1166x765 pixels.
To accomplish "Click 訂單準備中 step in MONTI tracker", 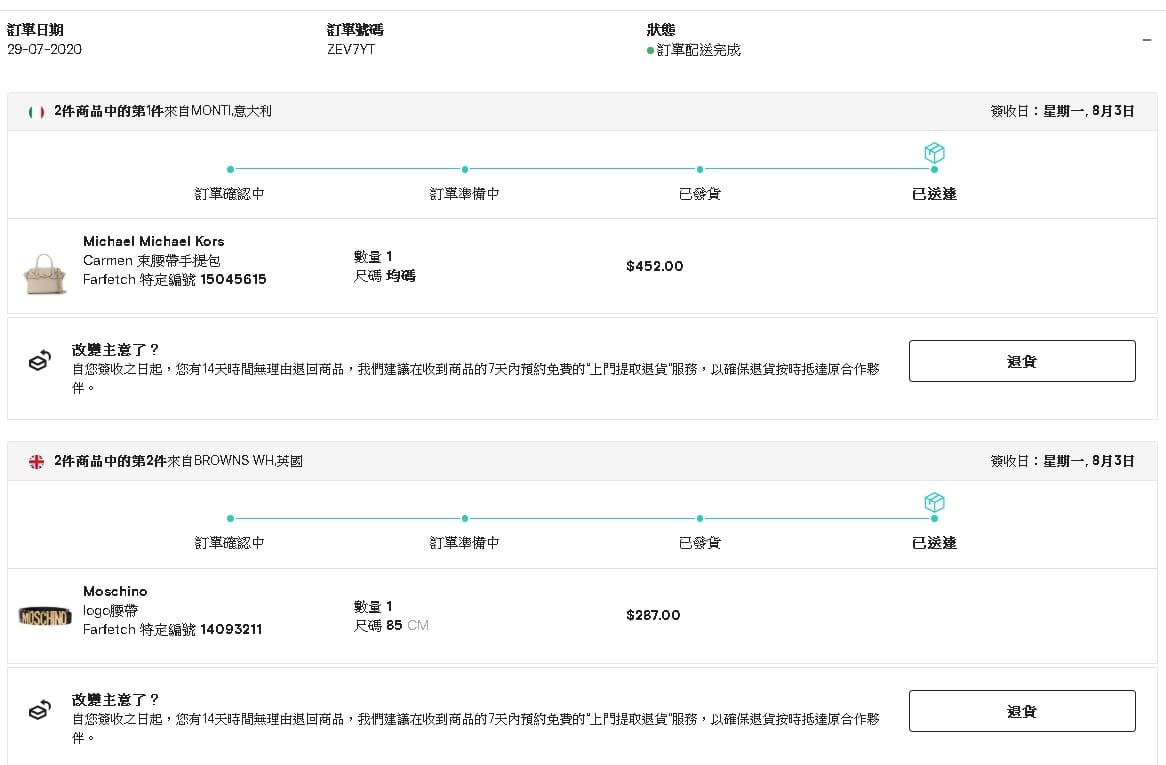I will pos(464,193).
